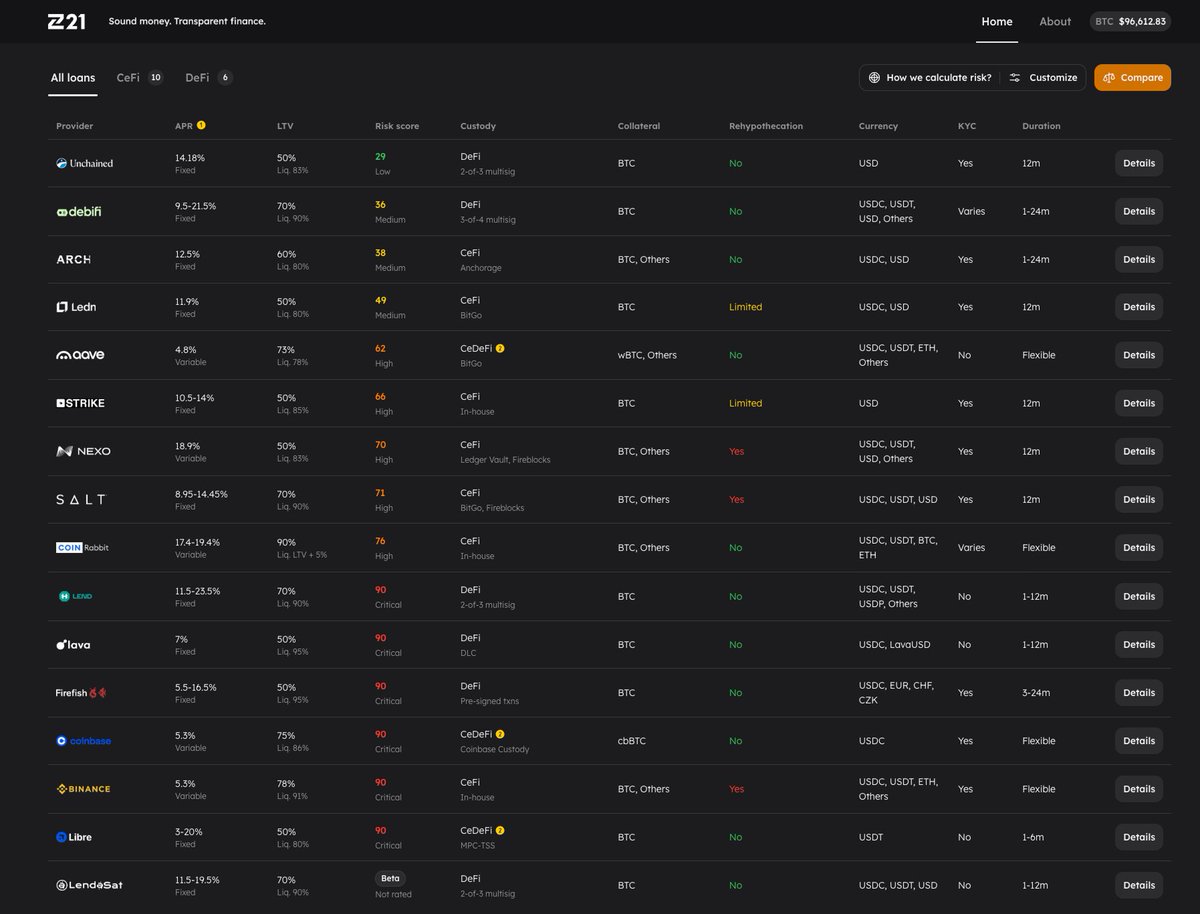This screenshot has width=1200, height=914.
Task: Open Details for BINANCE
Action: 1139,789
